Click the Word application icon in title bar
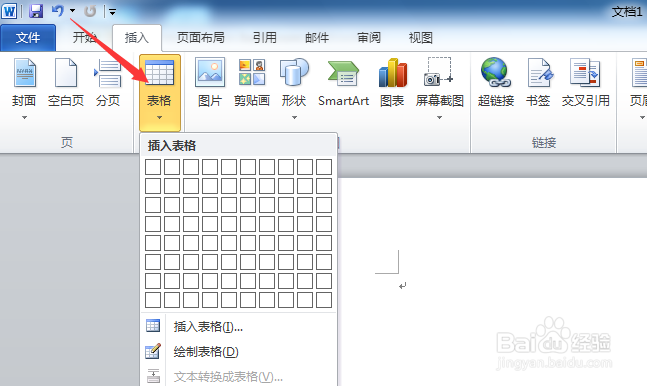This screenshot has width=647, height=386. click(x=9, y=11)
